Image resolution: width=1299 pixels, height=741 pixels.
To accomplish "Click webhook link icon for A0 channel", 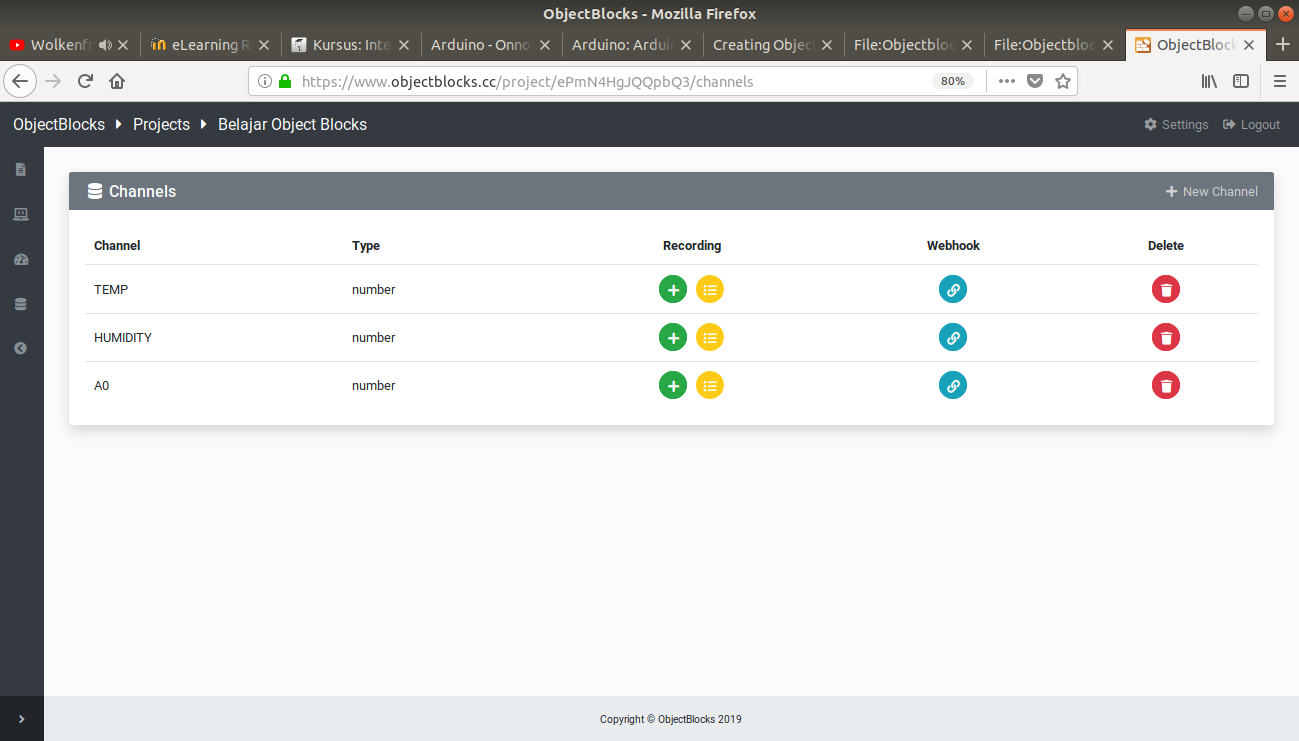I will [953, 385].
